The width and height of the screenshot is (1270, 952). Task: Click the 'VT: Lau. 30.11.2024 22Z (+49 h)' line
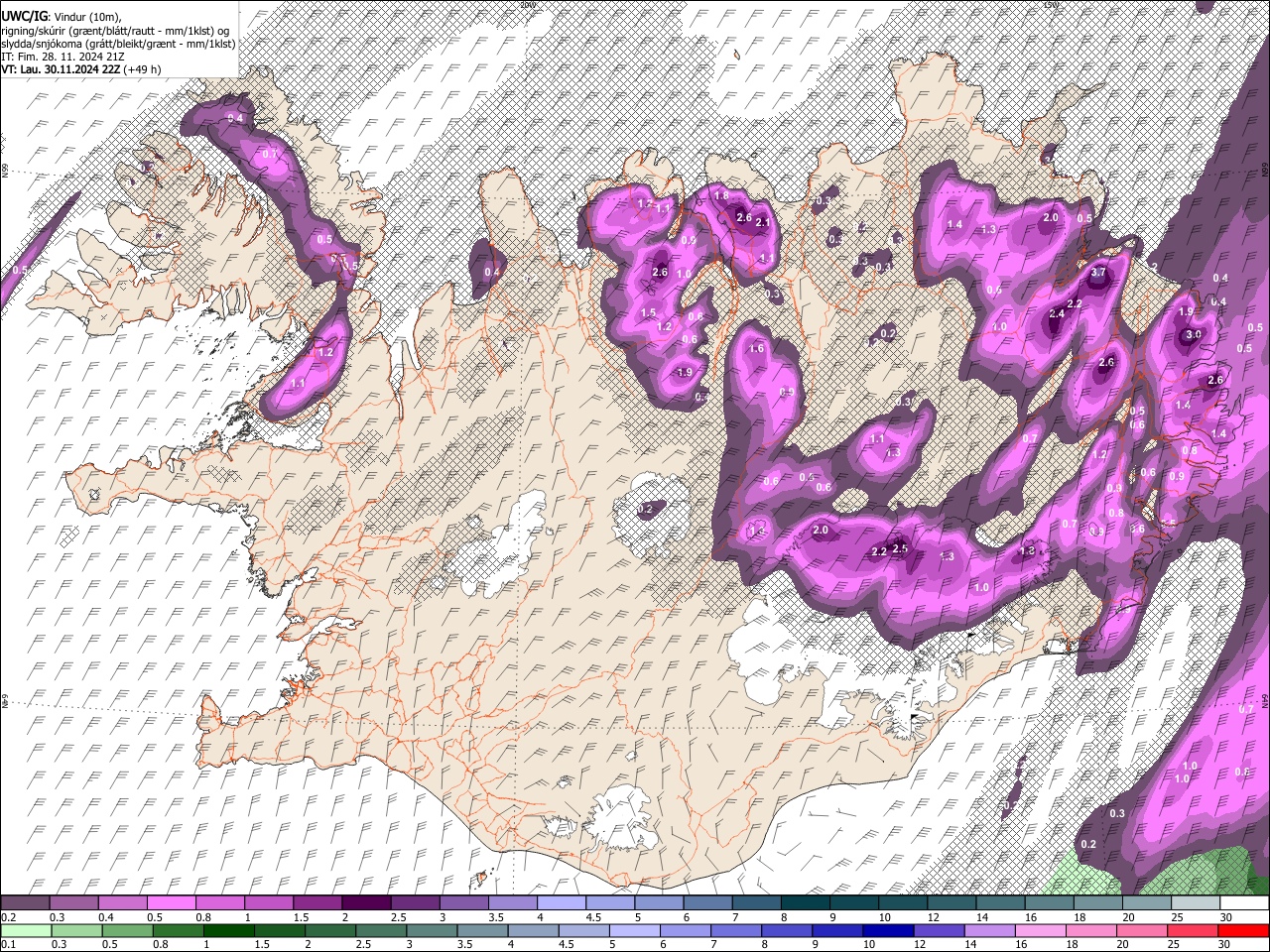click(81, 69)
